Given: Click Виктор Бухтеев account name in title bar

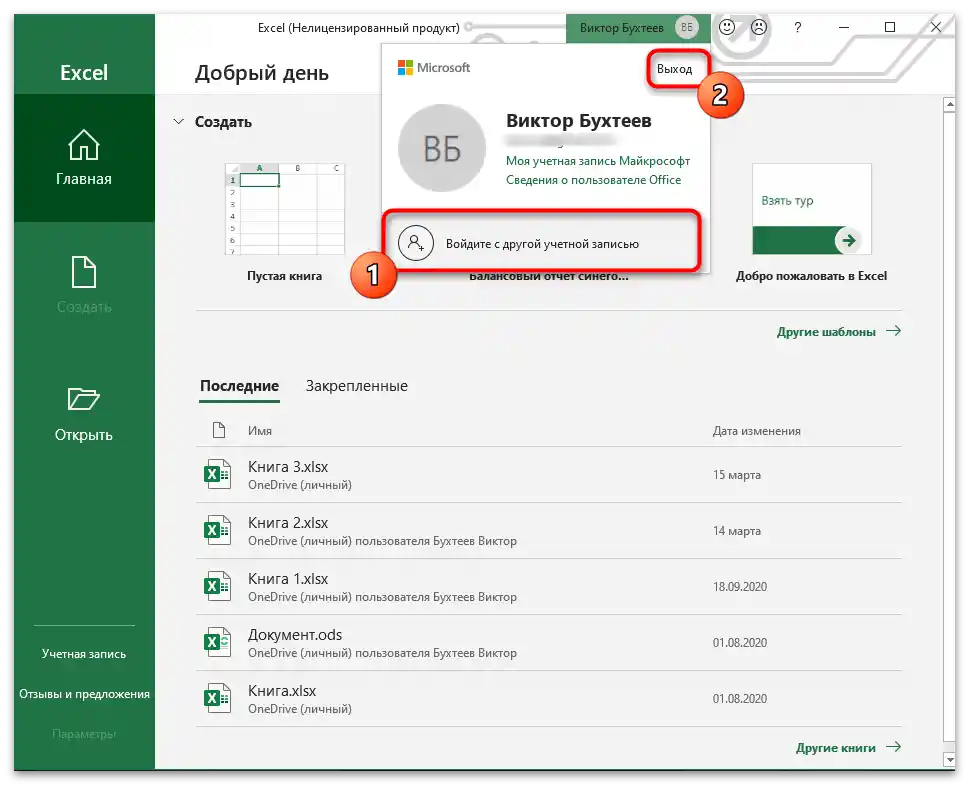Looking at the screenshot, I should point(621,28).
